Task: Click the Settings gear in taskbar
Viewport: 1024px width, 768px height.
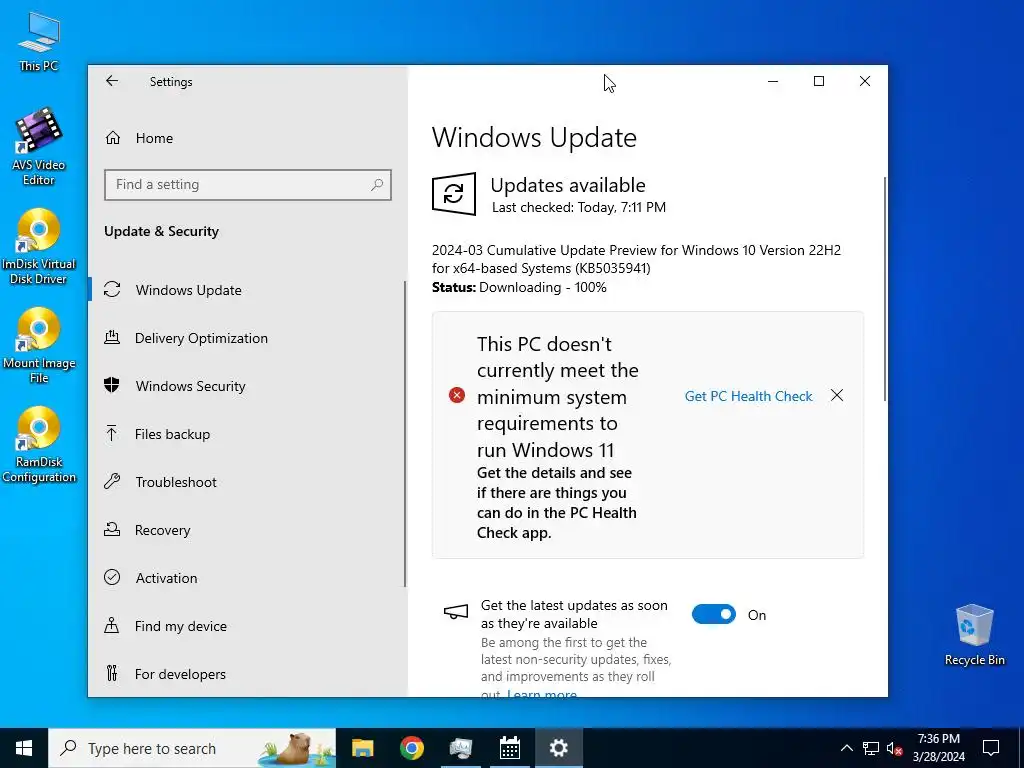Action: point(558,748)
